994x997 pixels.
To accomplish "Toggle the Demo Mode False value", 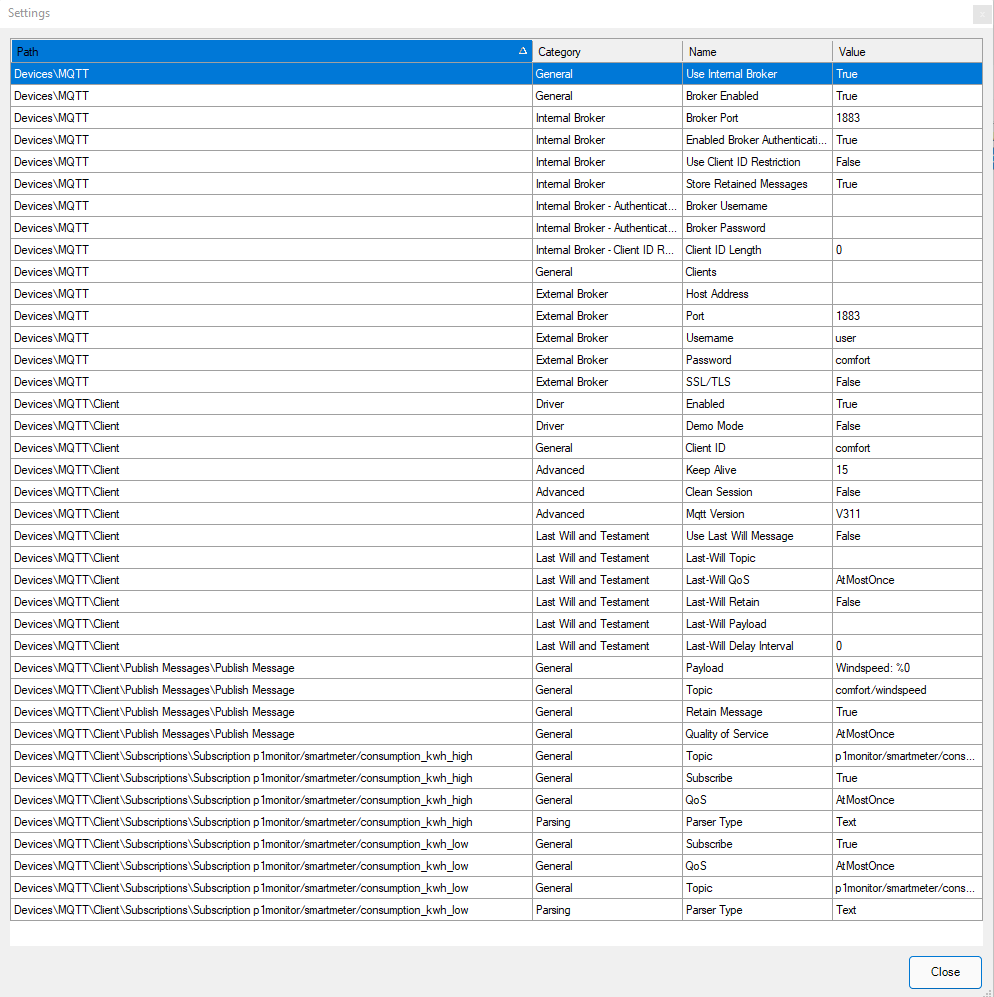I will point(907,426).
